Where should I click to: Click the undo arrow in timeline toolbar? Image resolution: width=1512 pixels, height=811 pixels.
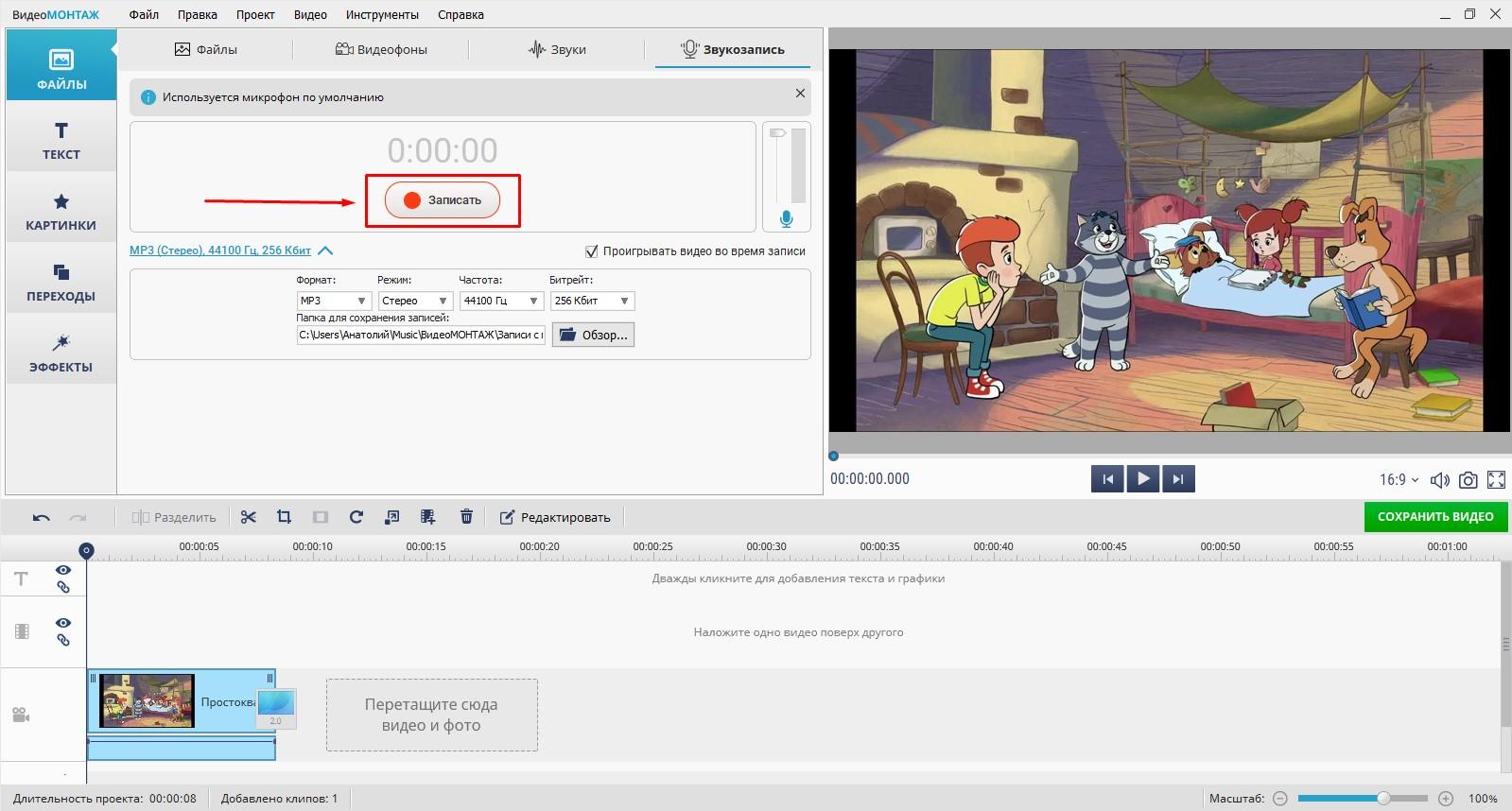tap(41, 517)
